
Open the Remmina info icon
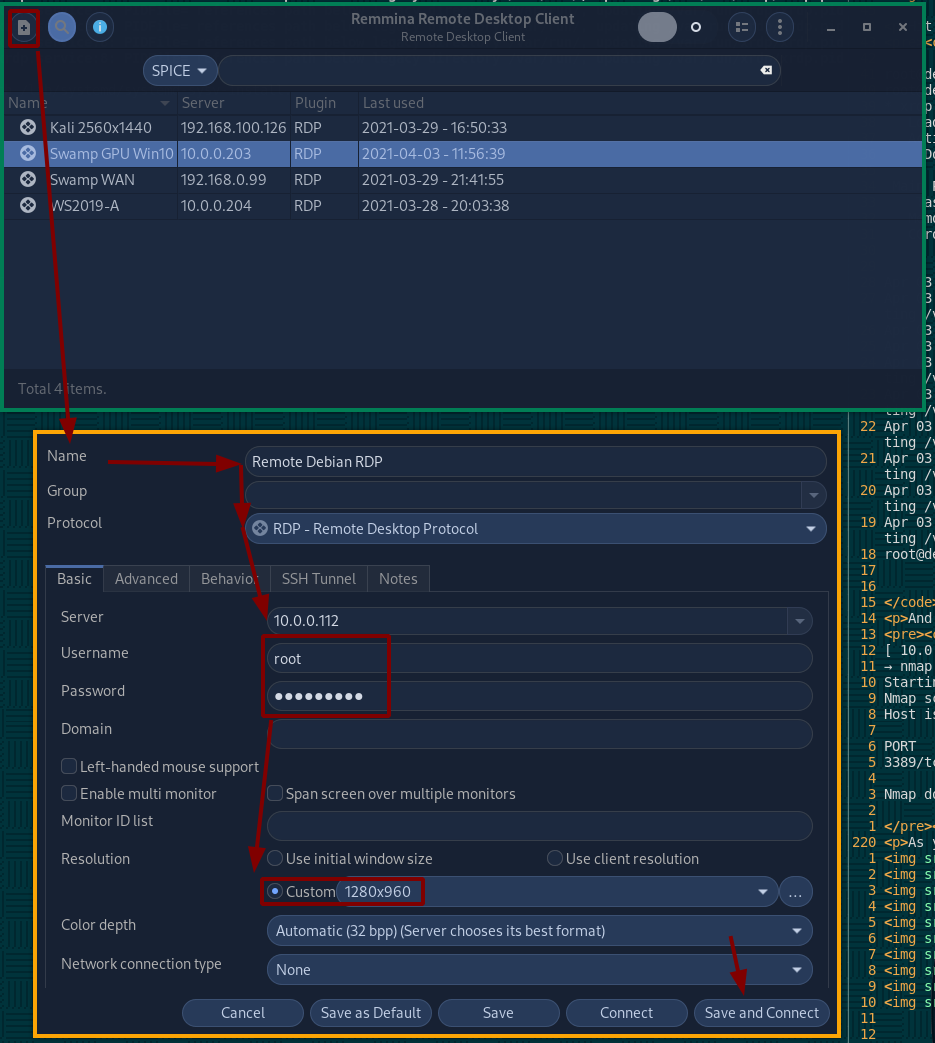coord(100,27)
